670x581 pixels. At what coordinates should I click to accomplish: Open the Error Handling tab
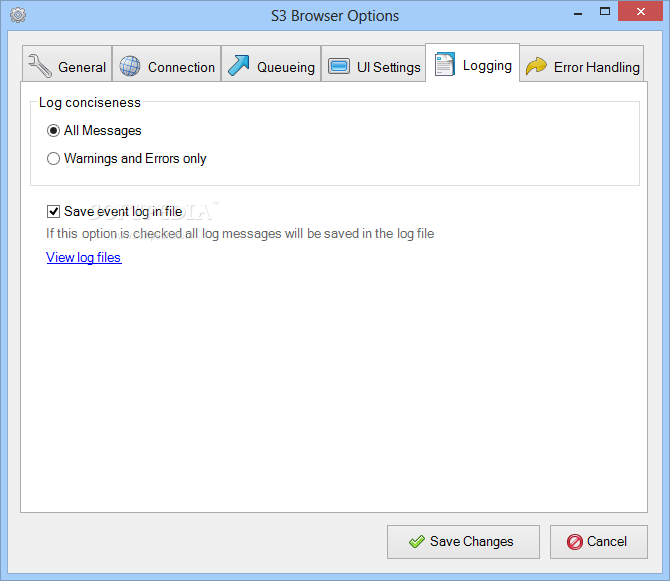582,64
